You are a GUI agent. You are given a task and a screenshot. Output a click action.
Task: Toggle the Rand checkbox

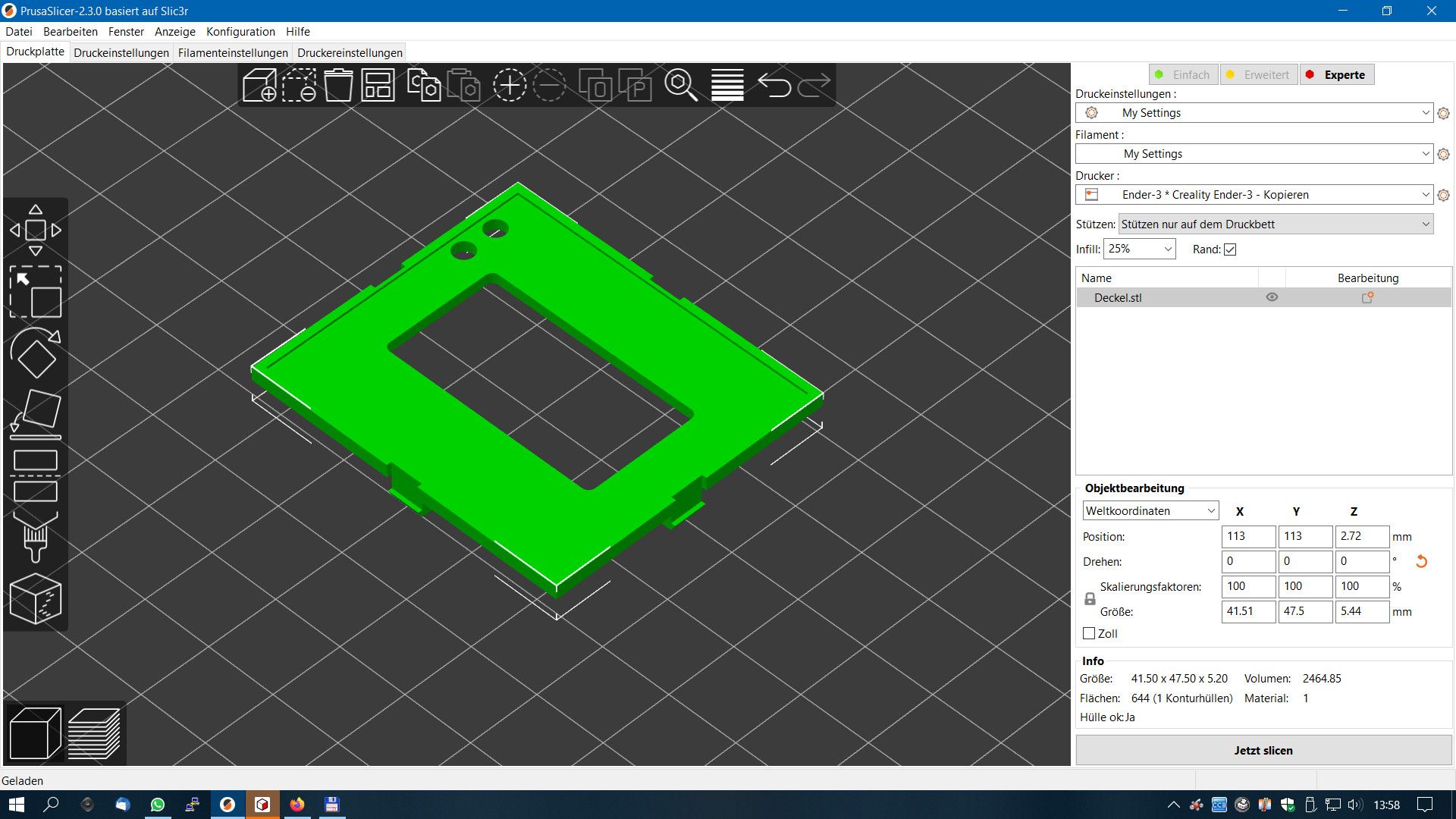[x=1230, y=249]
